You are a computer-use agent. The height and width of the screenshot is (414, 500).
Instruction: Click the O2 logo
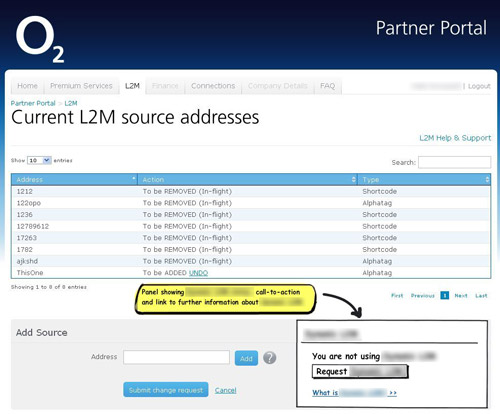[40, 39]
